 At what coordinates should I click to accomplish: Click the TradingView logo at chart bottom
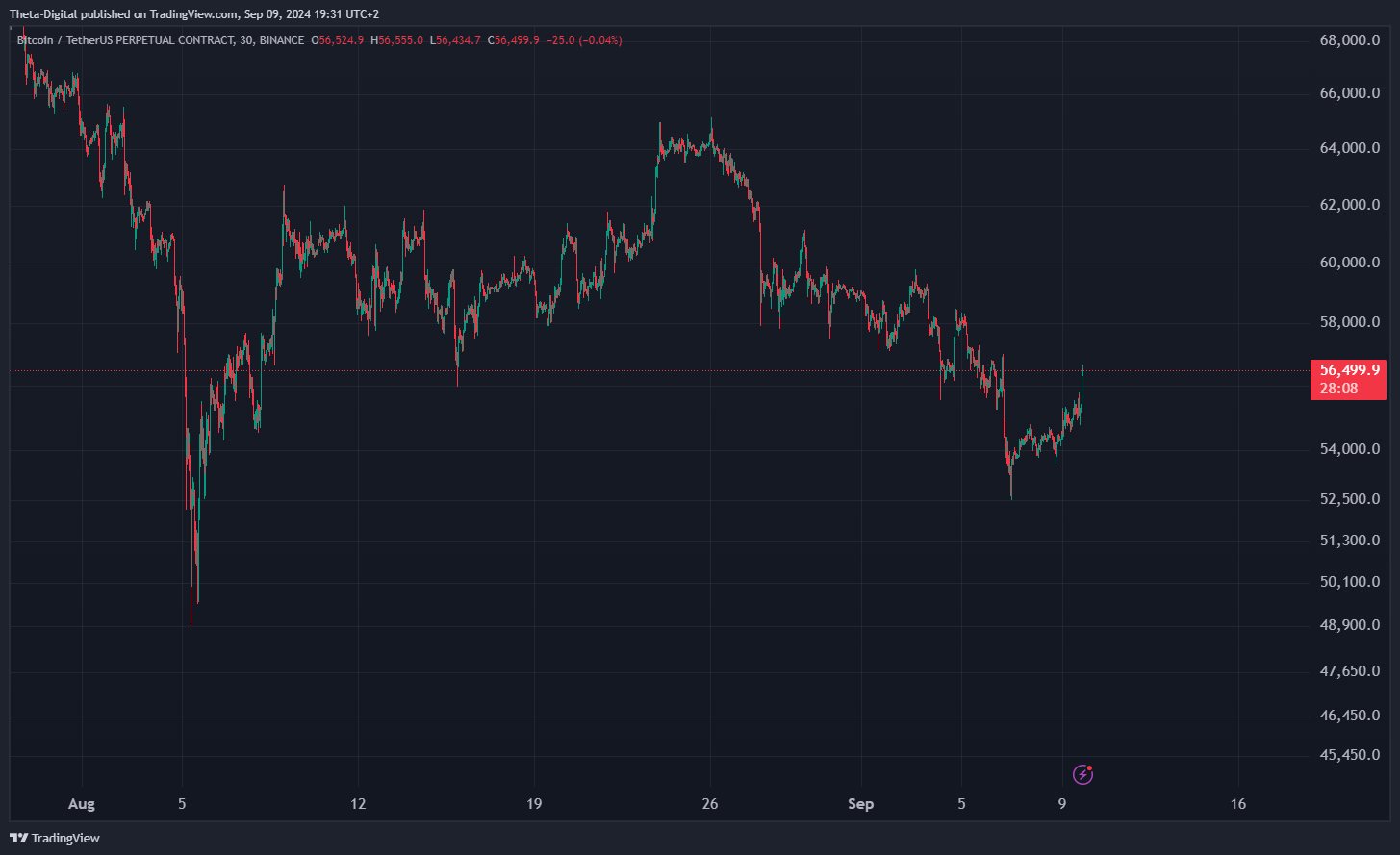coord(55,838)
